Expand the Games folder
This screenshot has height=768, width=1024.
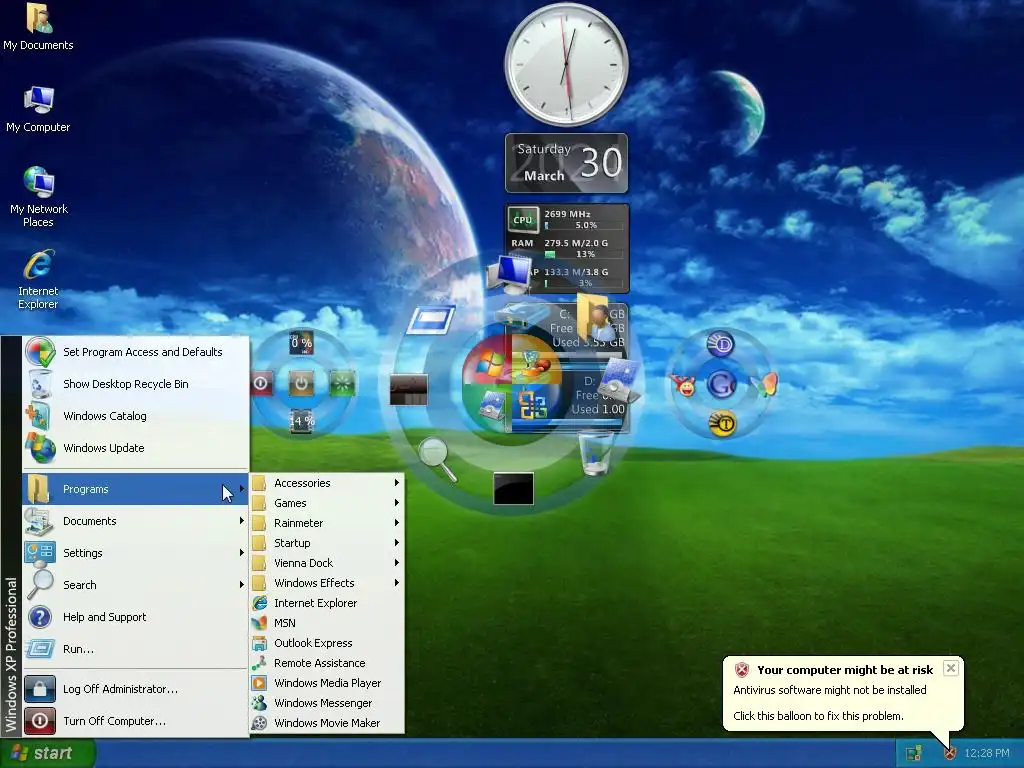coord(327,504)
